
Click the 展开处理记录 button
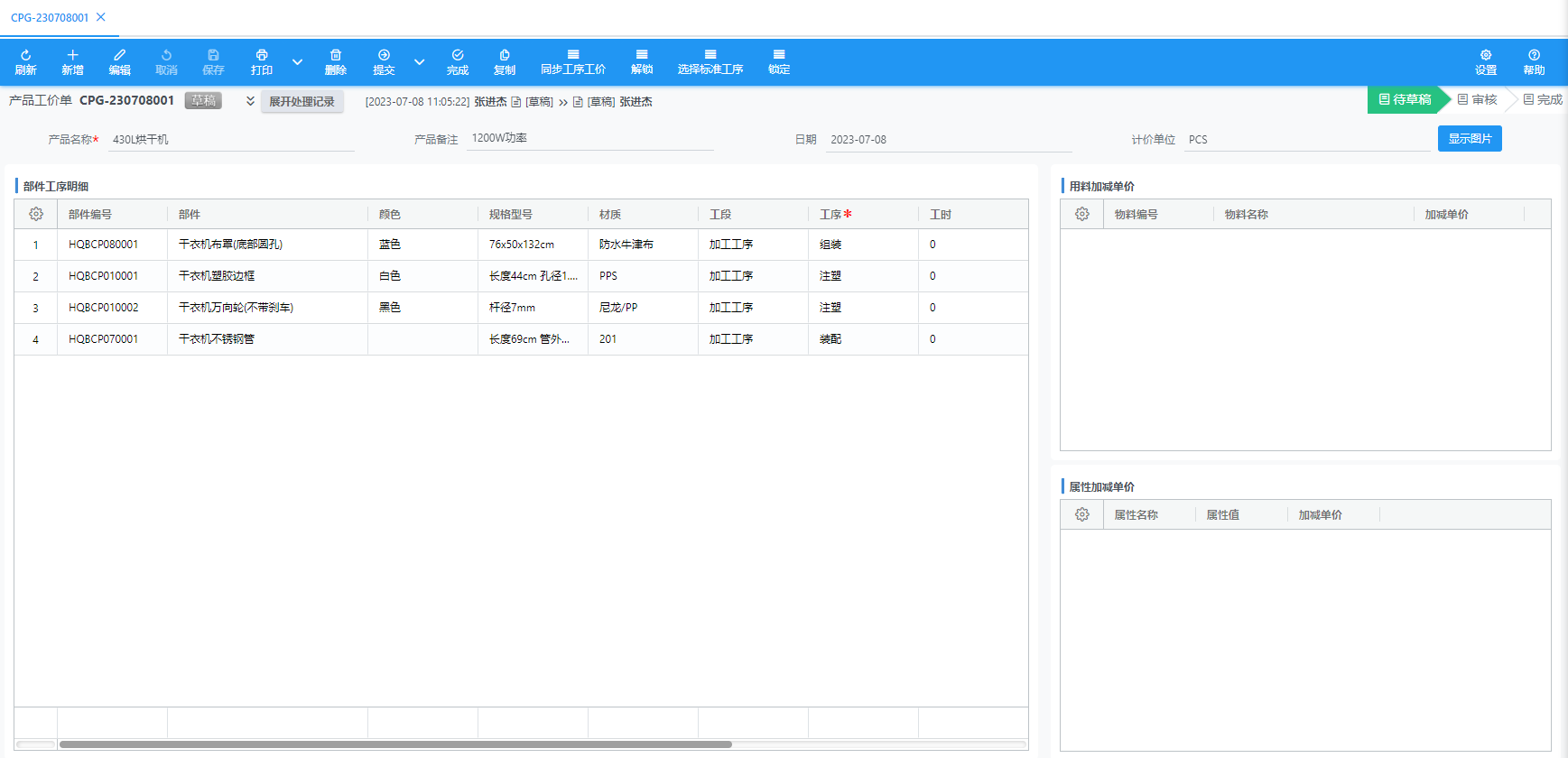(302, 102)
